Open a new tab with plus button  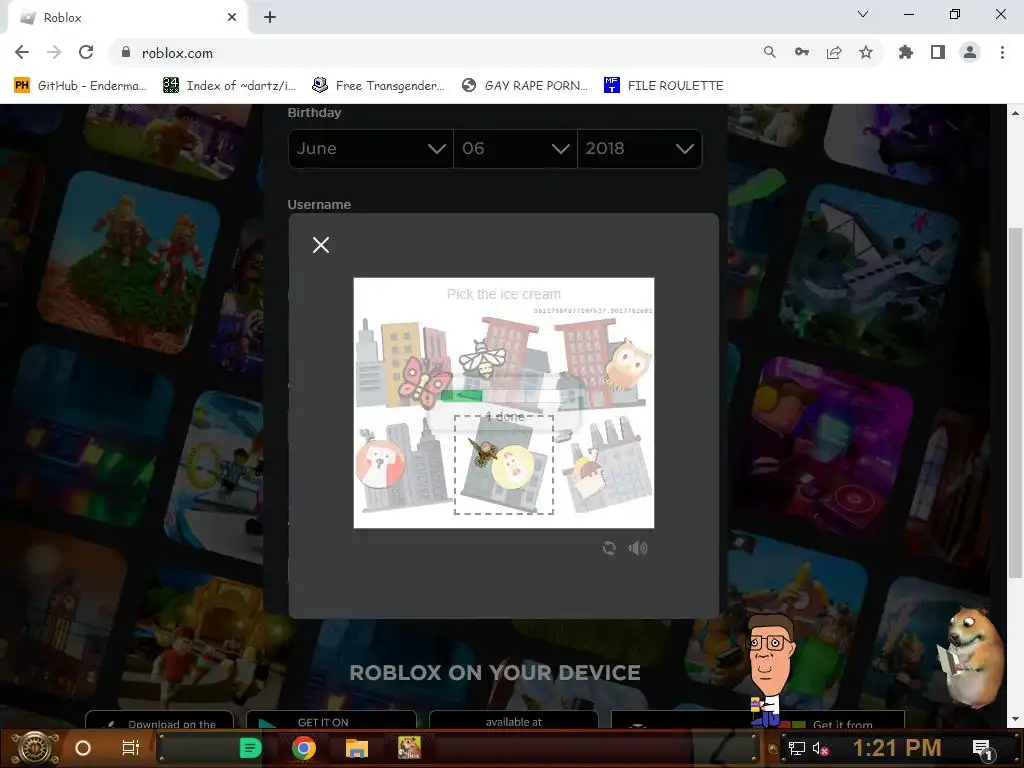[x=270, y=18]
